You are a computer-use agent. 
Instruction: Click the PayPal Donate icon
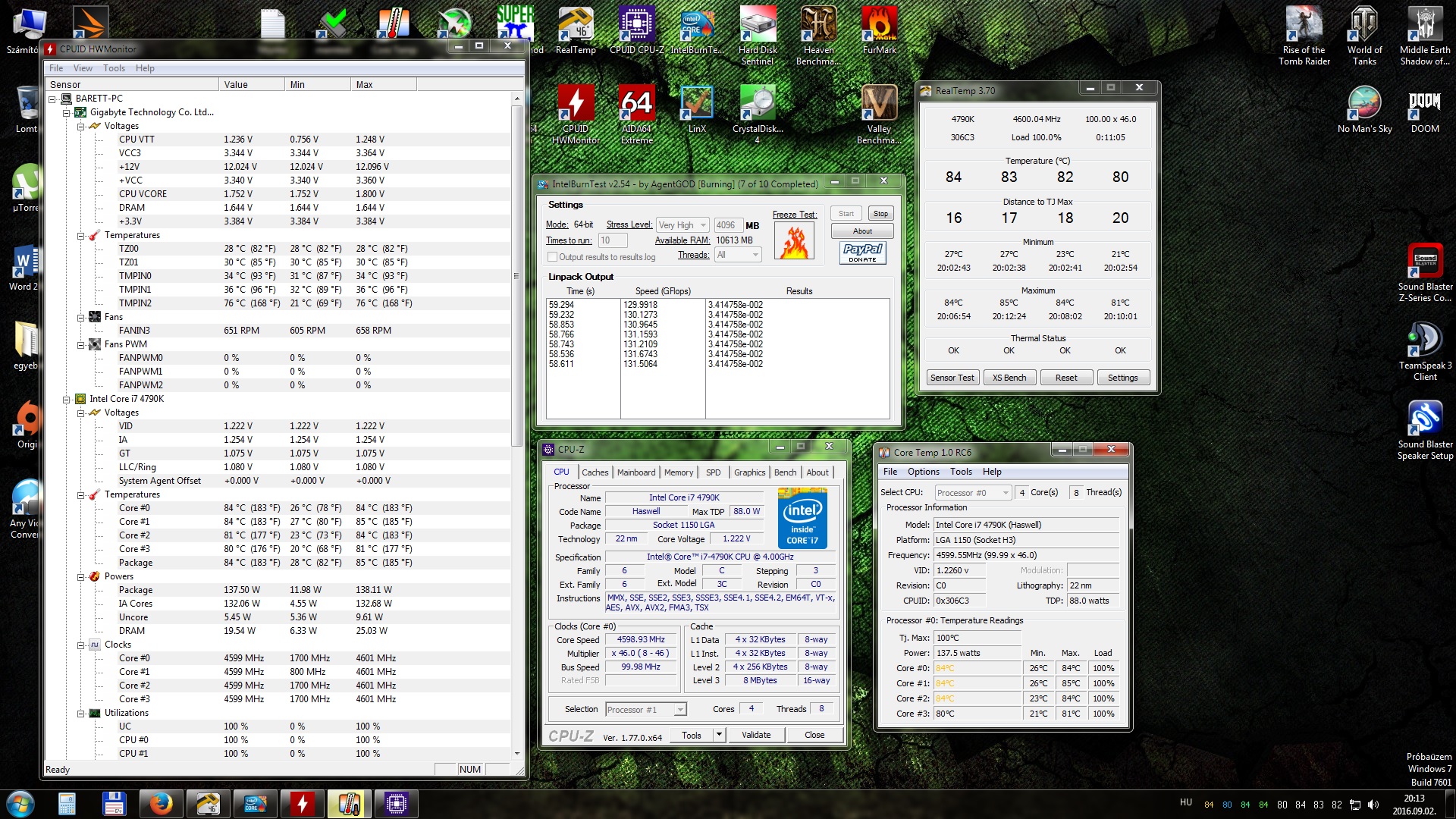pos(862,253)
